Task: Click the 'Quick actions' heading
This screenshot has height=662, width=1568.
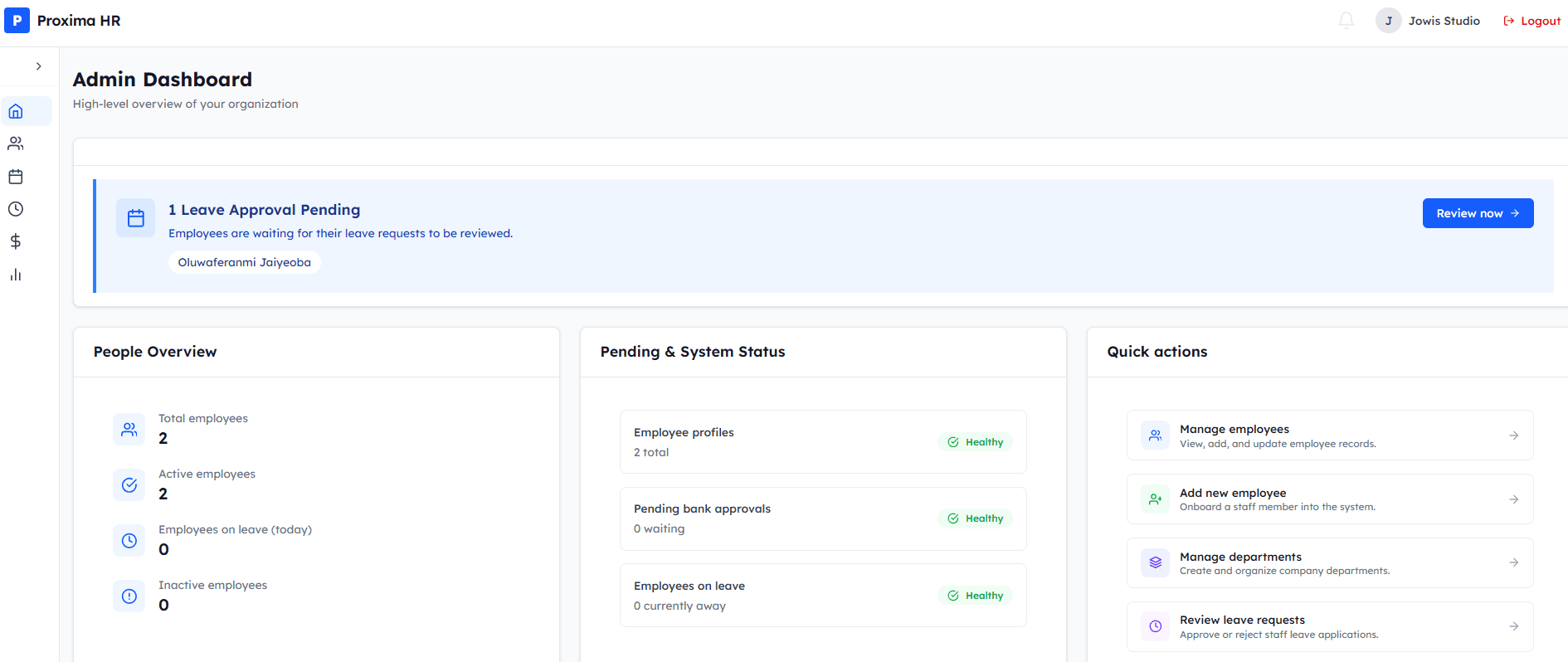Action: [x=1157, y=352]
